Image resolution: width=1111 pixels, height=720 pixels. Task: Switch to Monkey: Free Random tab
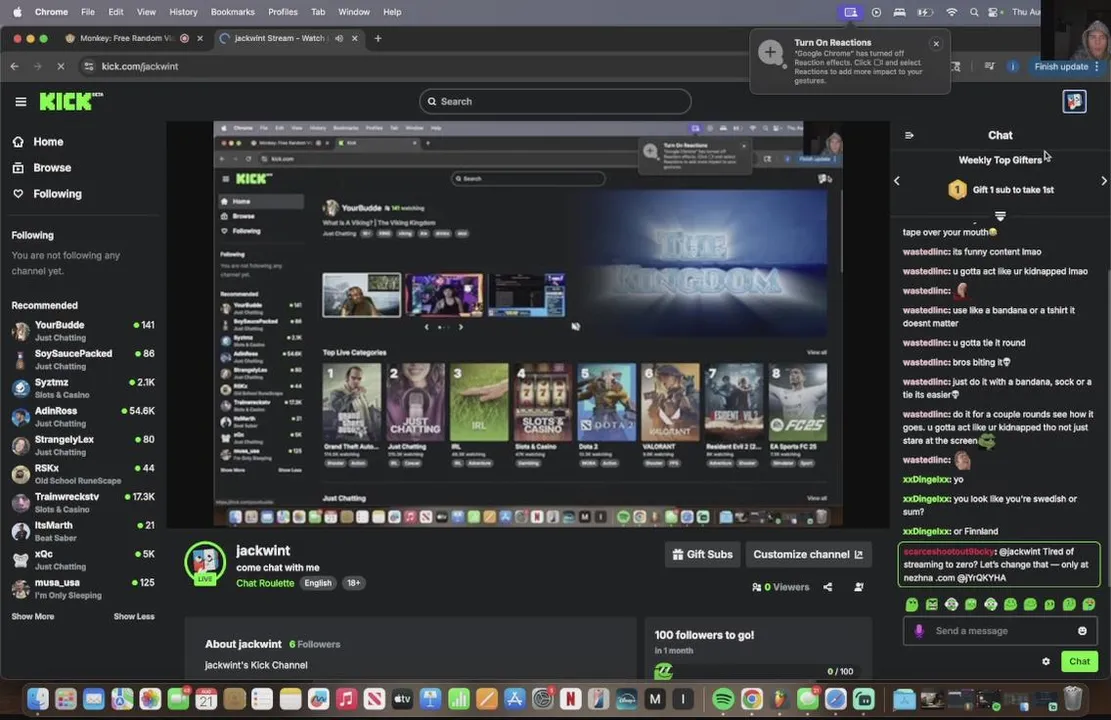tap(125, 38)
